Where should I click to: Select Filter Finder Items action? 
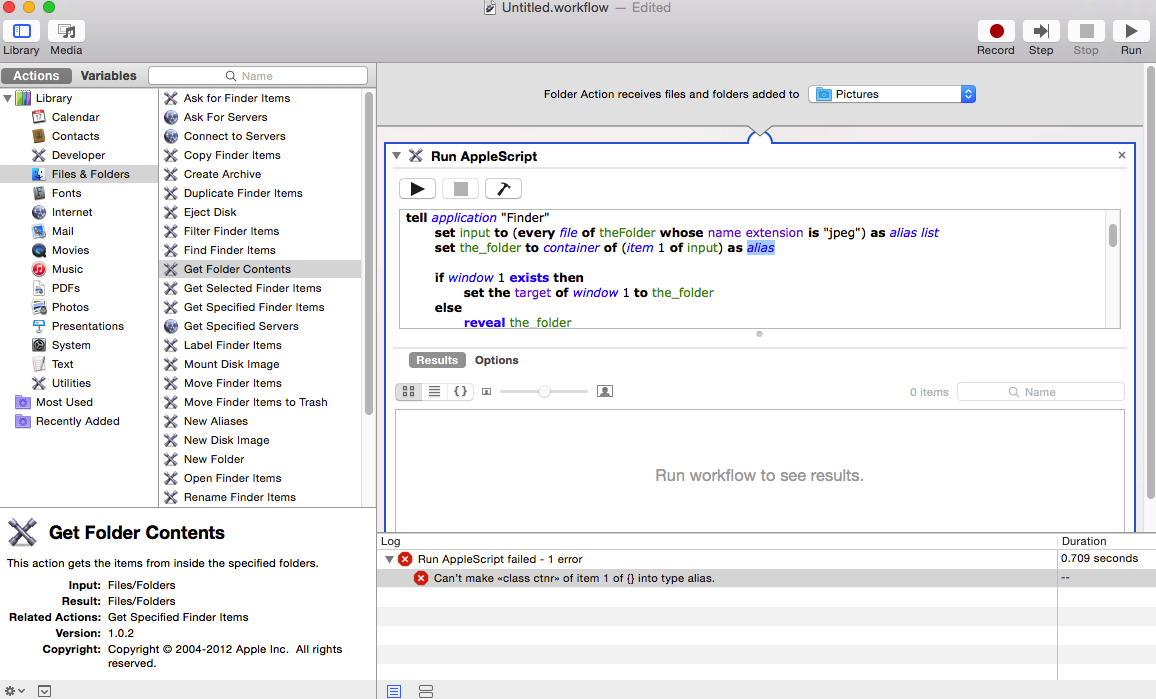click(231, 232)
